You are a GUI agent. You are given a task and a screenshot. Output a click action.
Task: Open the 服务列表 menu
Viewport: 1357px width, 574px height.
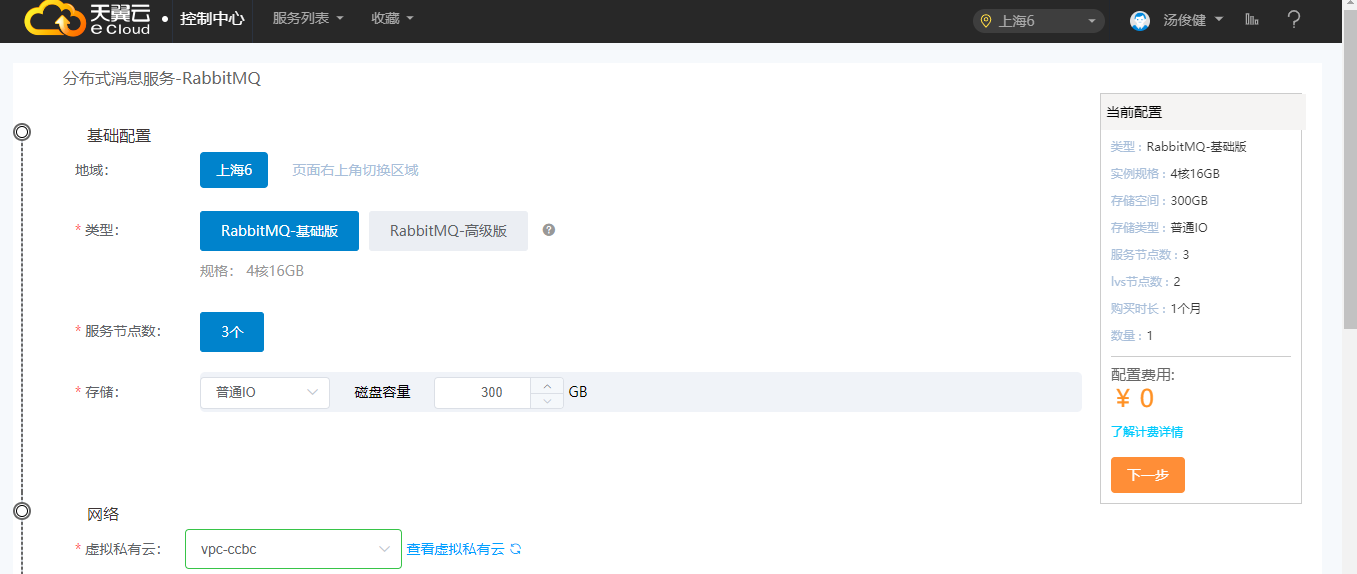click(308, 19)
